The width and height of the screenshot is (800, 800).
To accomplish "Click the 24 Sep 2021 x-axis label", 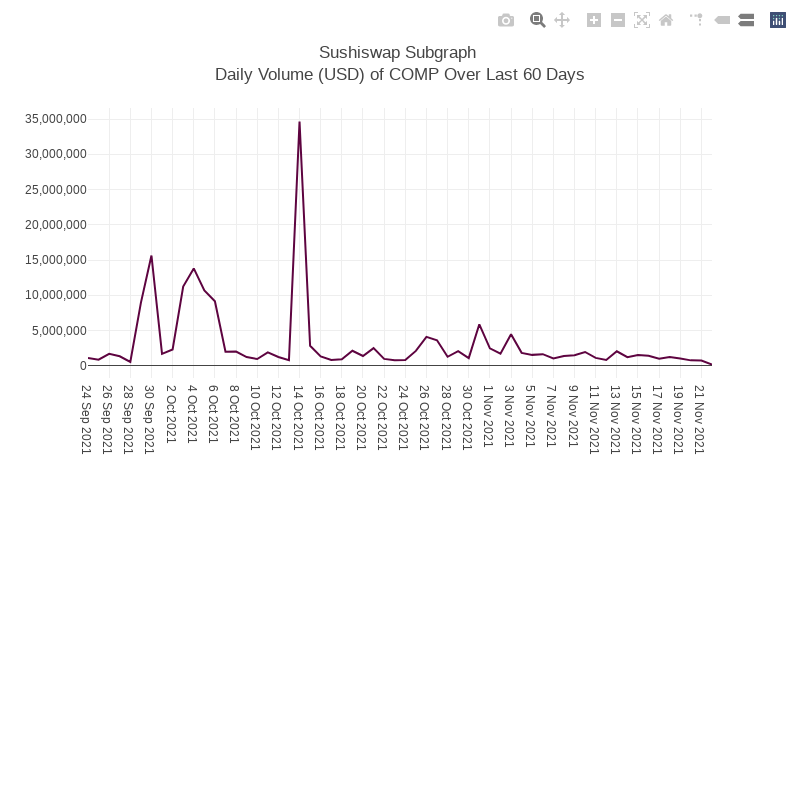I will pos(86,419).
